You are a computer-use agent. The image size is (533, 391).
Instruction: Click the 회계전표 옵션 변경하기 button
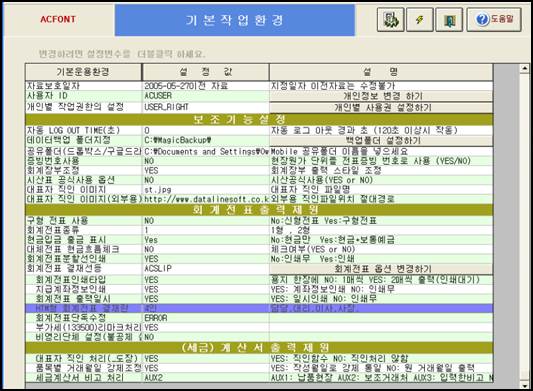pos(381,269)
